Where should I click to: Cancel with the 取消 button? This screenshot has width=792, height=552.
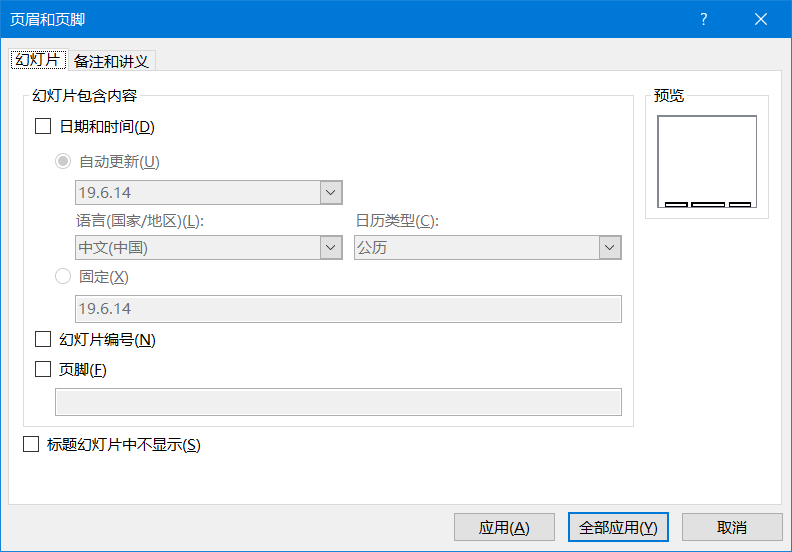tap(731, 528)
